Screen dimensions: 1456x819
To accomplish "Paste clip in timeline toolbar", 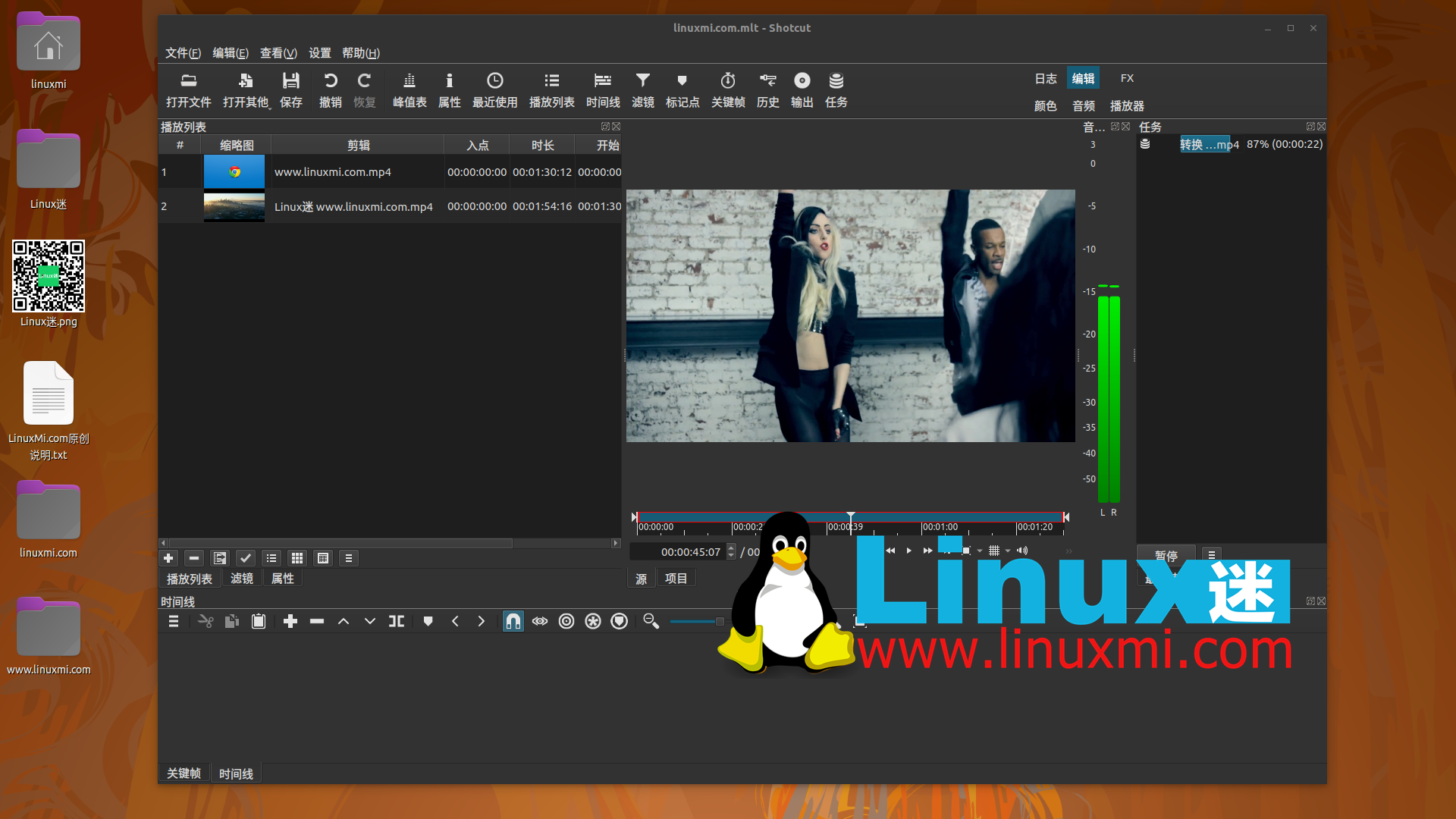I will pos(259,621).
